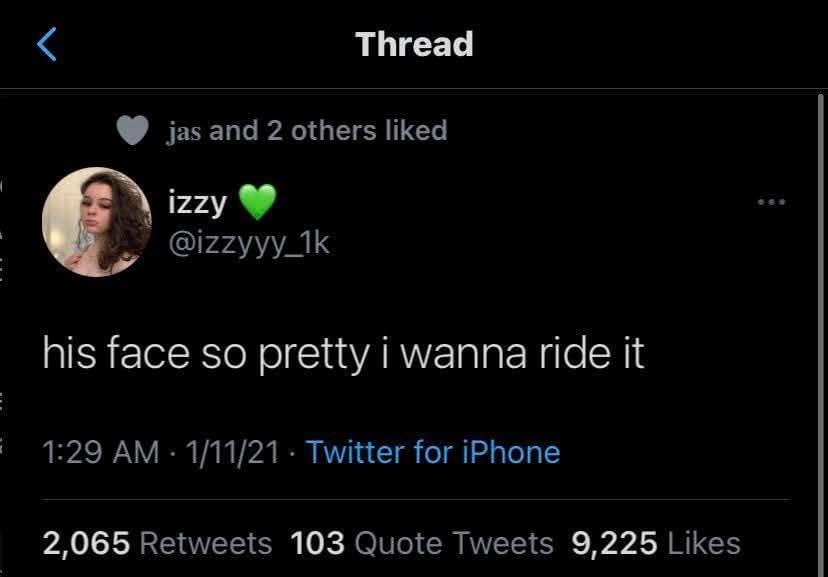Image resolution: width=828 pixels, height=577 pixels.
Task: Select the tweet text about his face
Action: [343, 355]
